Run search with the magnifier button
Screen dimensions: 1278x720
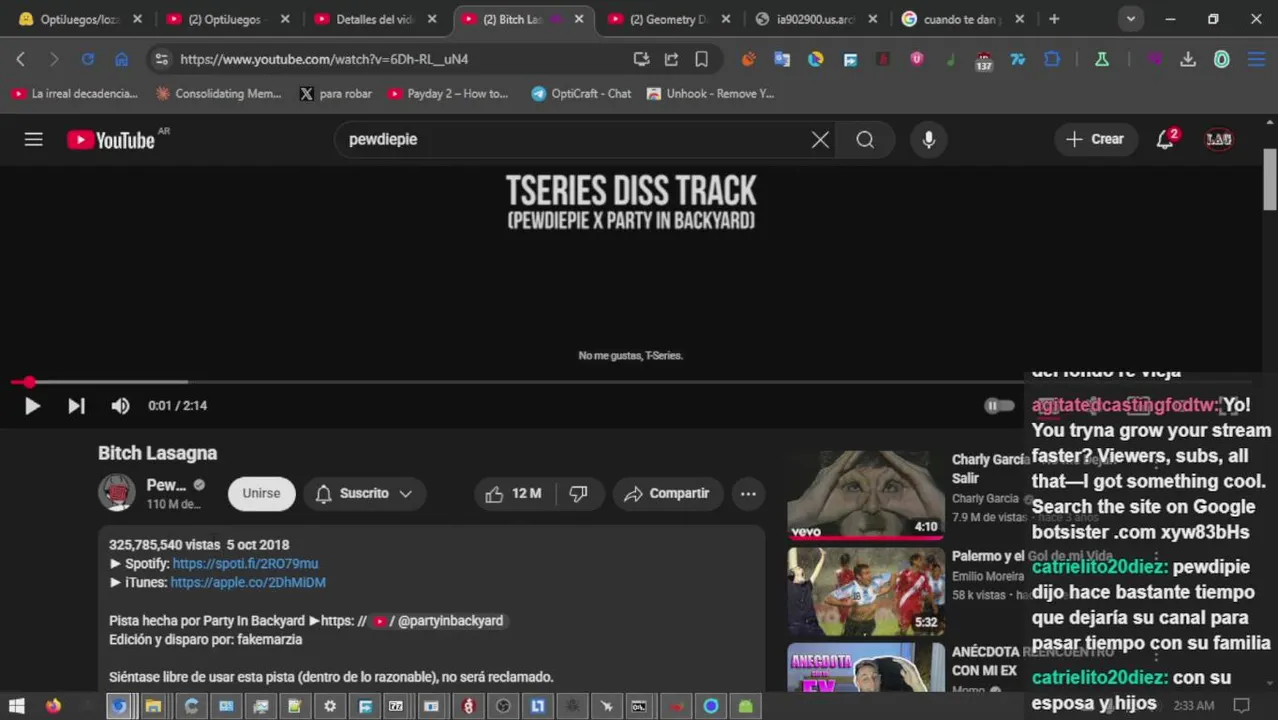865,139
